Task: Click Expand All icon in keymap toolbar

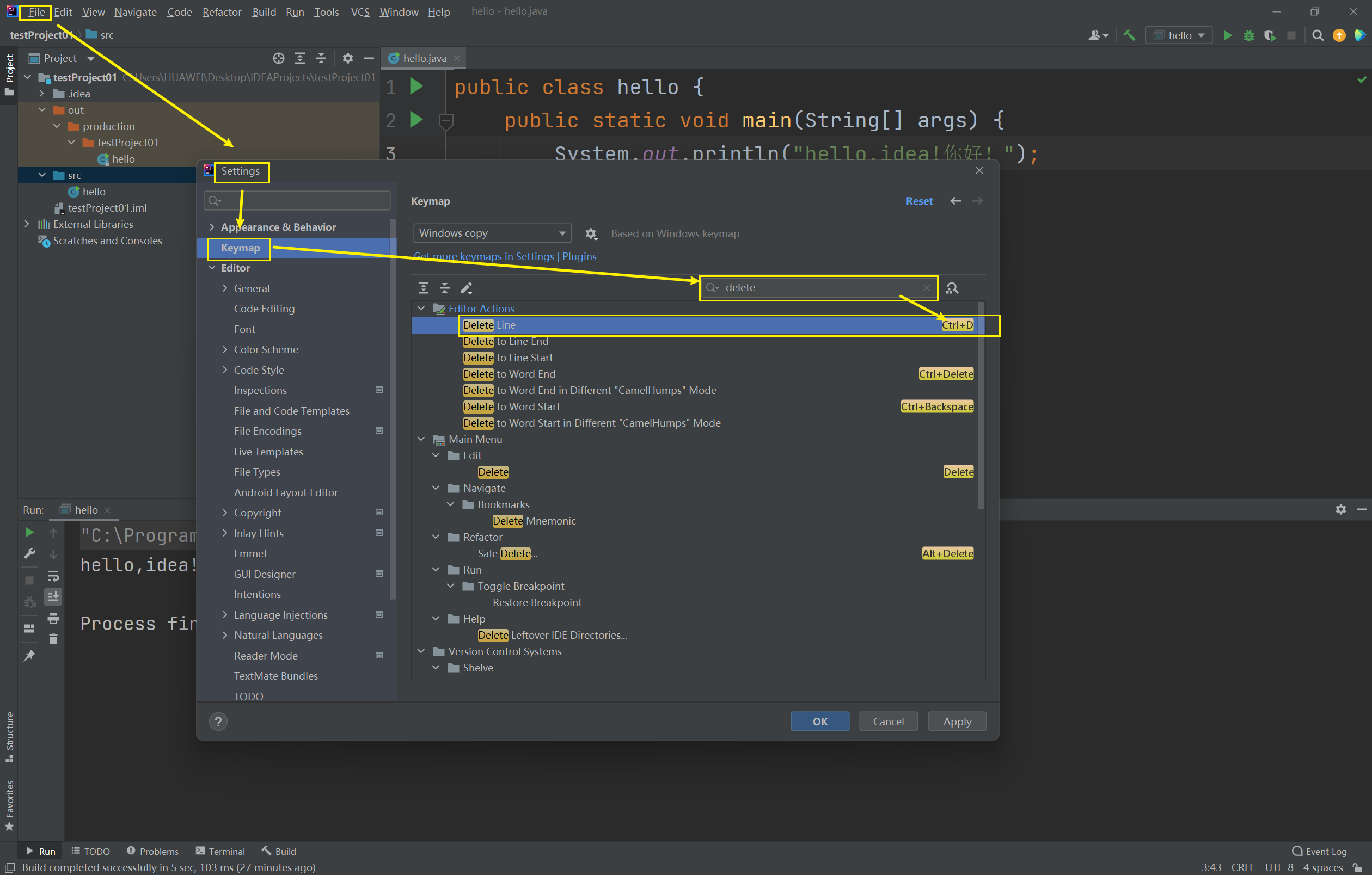Action: click(424, 288)
